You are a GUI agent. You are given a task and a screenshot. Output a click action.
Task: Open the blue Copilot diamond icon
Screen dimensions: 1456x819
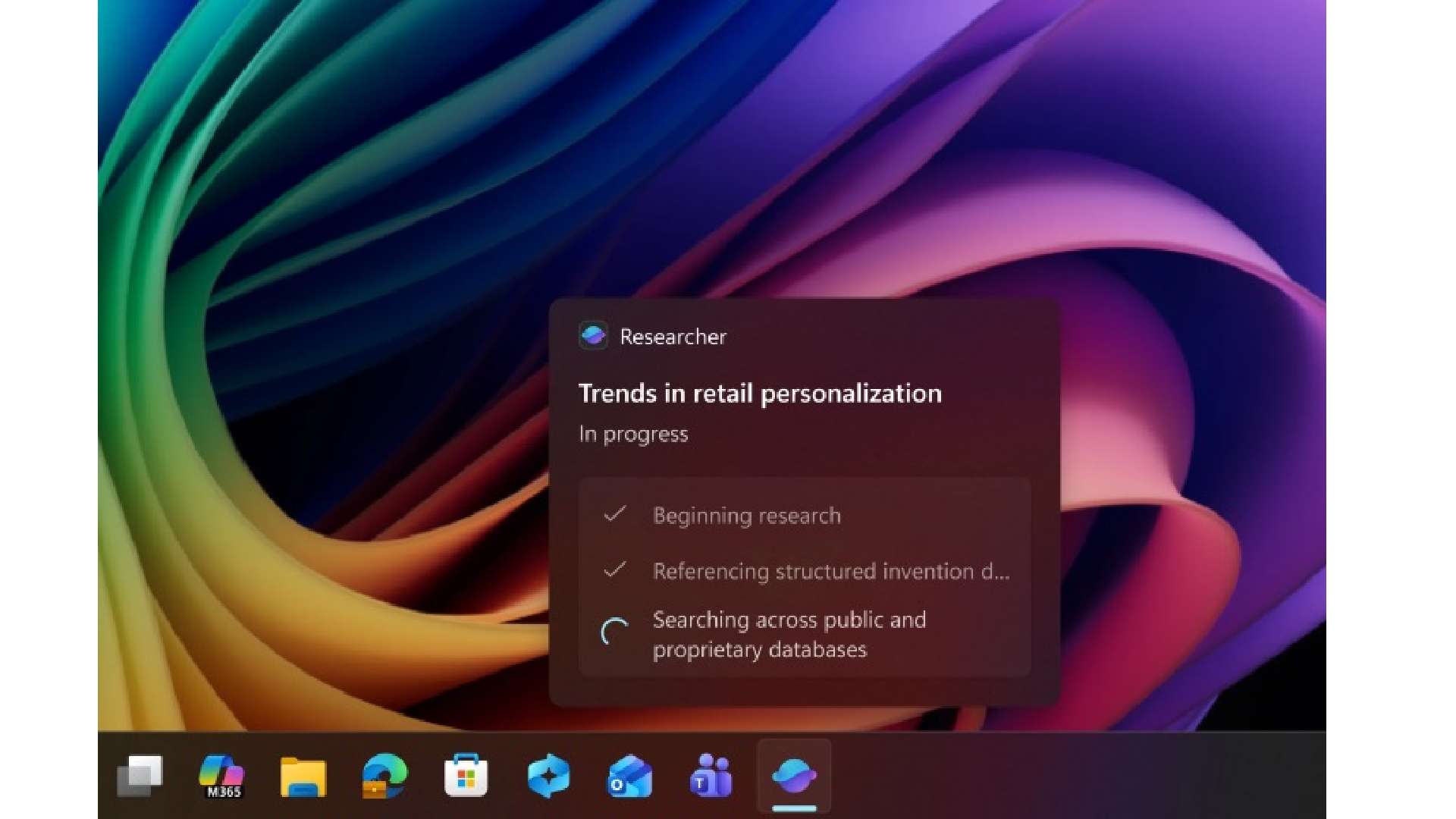[x=548, y=777]
